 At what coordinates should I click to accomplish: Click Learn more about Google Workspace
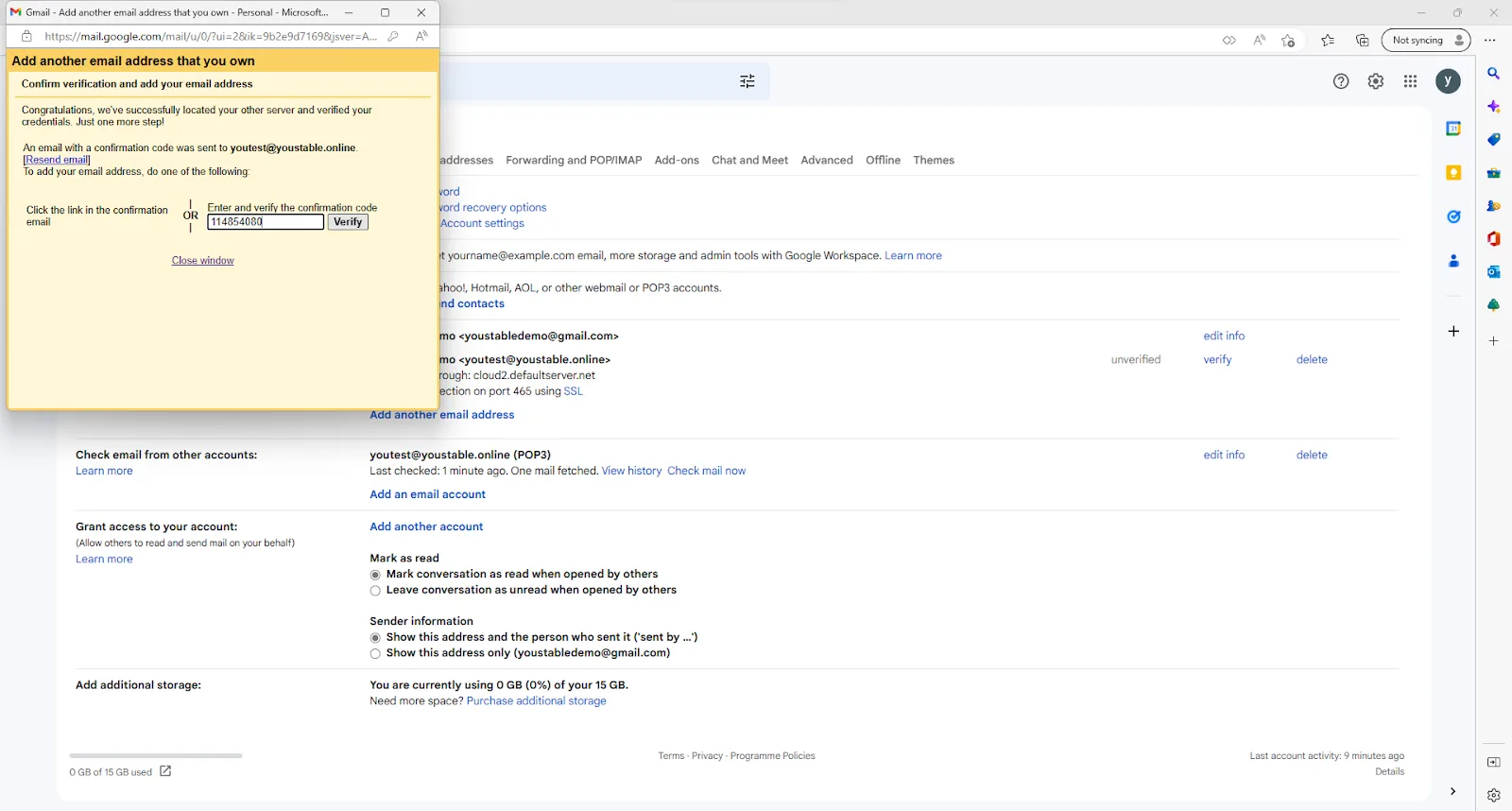point(913,255)
